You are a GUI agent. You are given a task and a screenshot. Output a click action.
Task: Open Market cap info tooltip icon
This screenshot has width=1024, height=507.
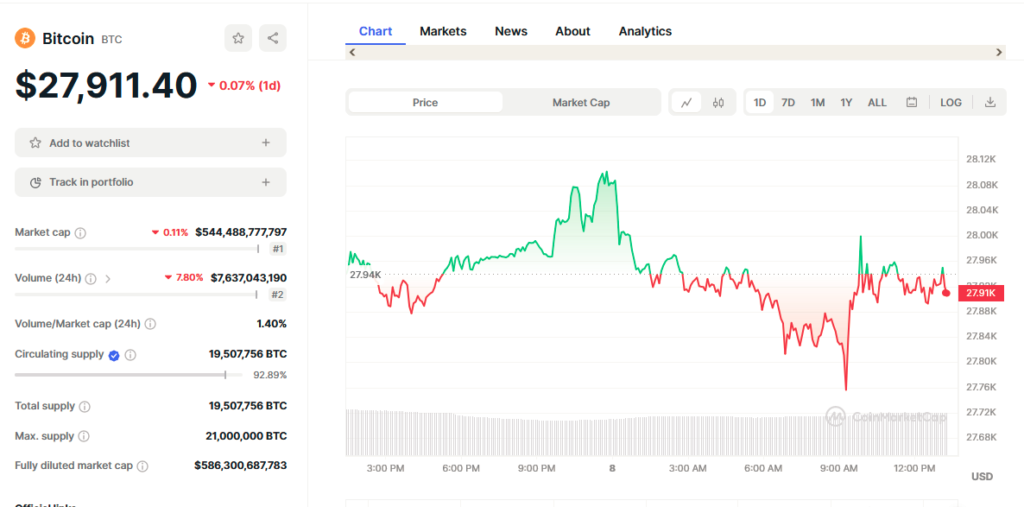point(80,233)
